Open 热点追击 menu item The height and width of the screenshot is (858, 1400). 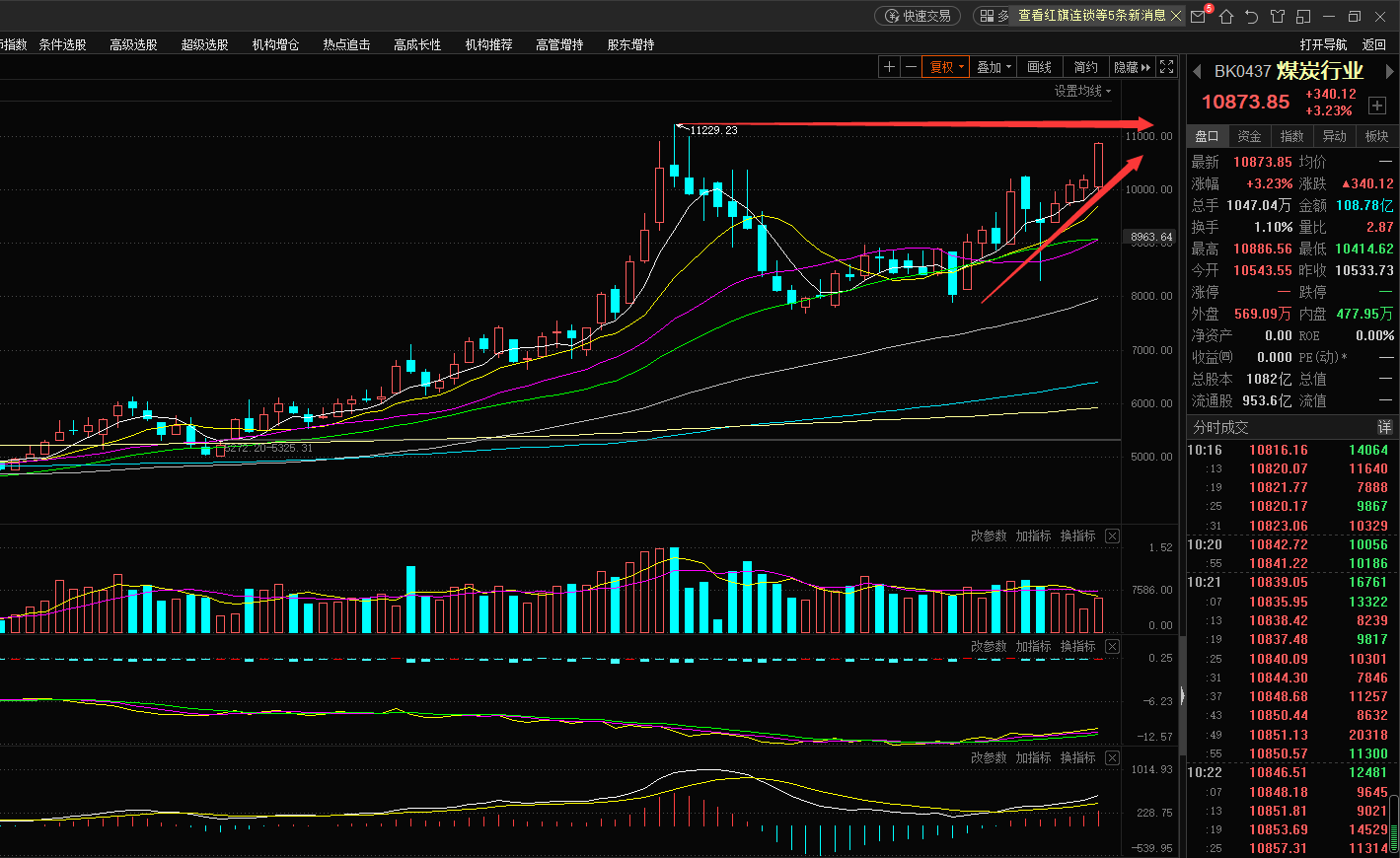coord(347,44)
